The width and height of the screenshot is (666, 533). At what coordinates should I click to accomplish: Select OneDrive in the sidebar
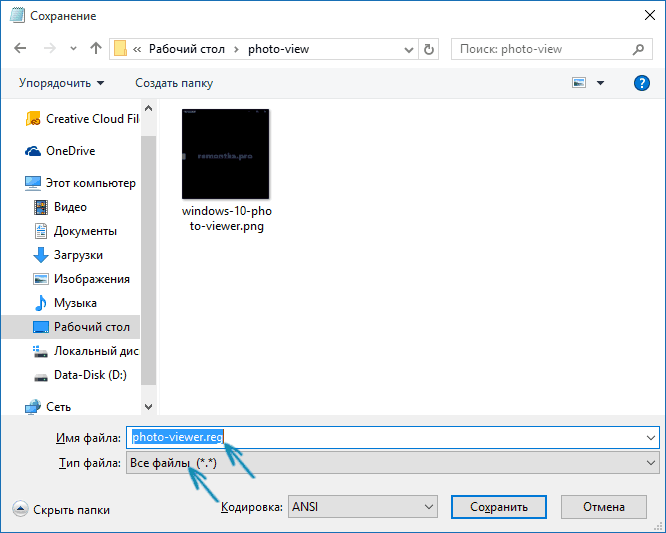(x=60, y=151)
